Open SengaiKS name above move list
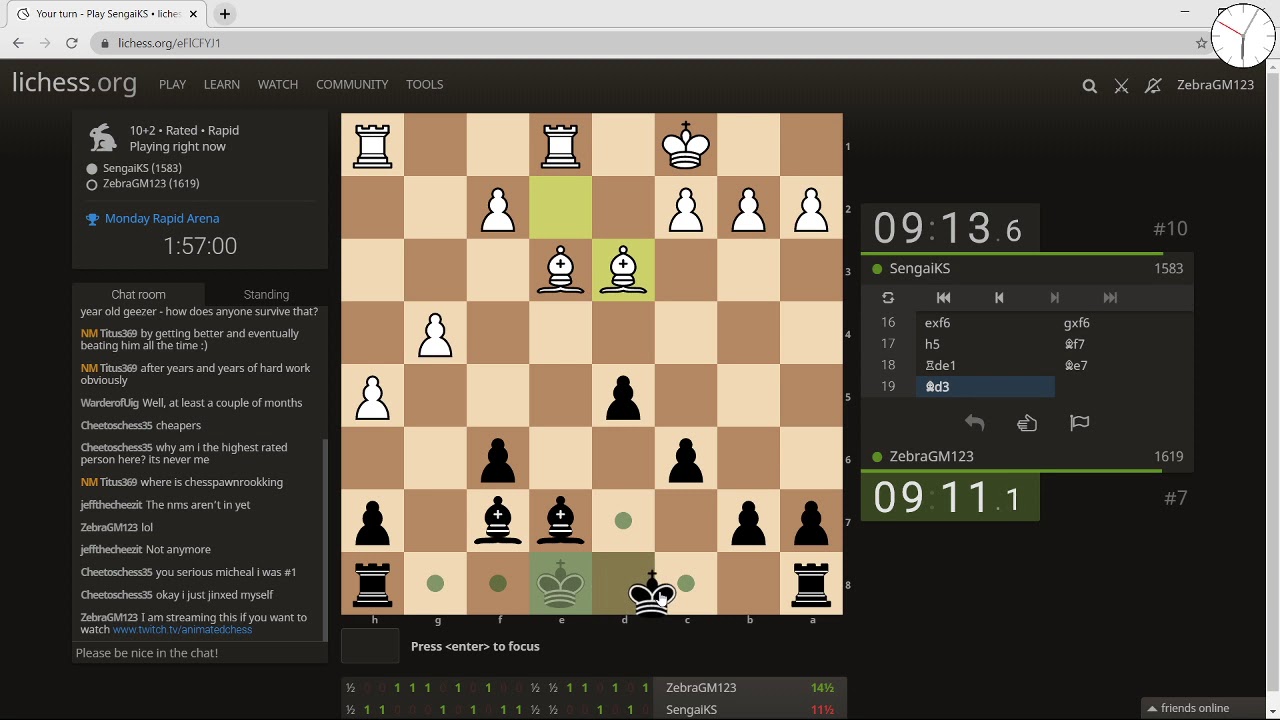Image resolution: width=1280 pixels, height=720 pixels. click(x=919, y=268)
